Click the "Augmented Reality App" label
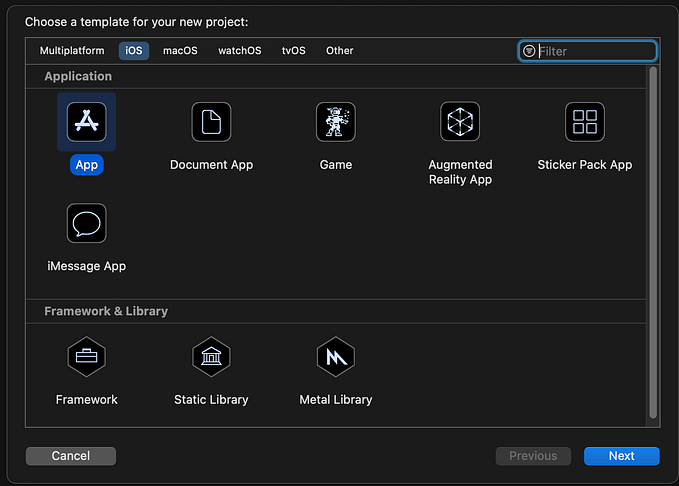The width and height of the screenshot is (679, 486). 460,172
